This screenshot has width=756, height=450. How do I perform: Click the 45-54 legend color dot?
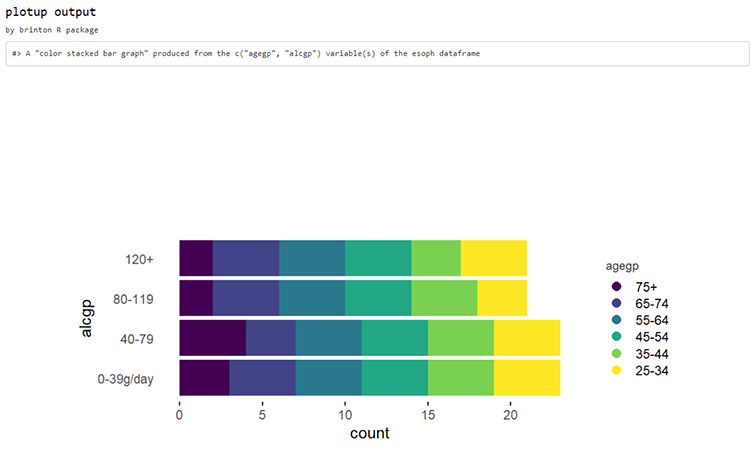click(616, 337)
